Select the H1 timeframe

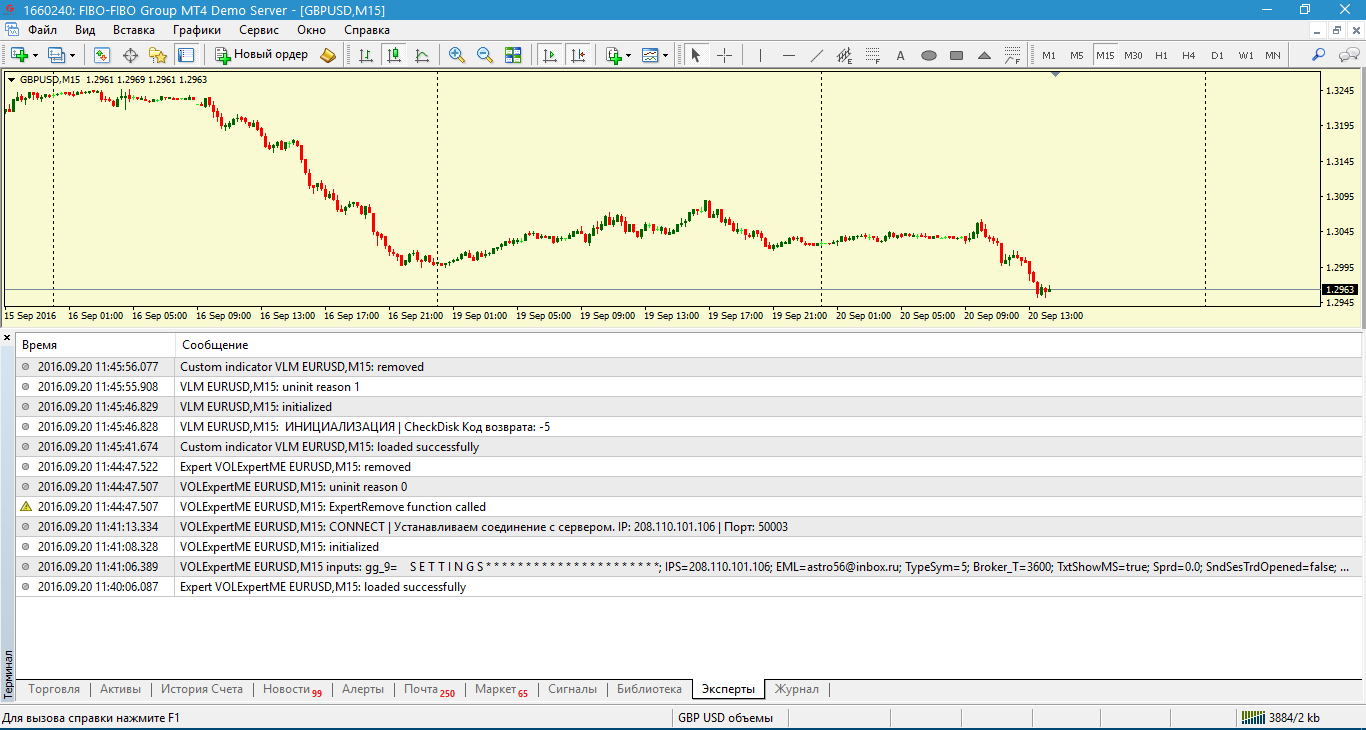(1161, 55)
